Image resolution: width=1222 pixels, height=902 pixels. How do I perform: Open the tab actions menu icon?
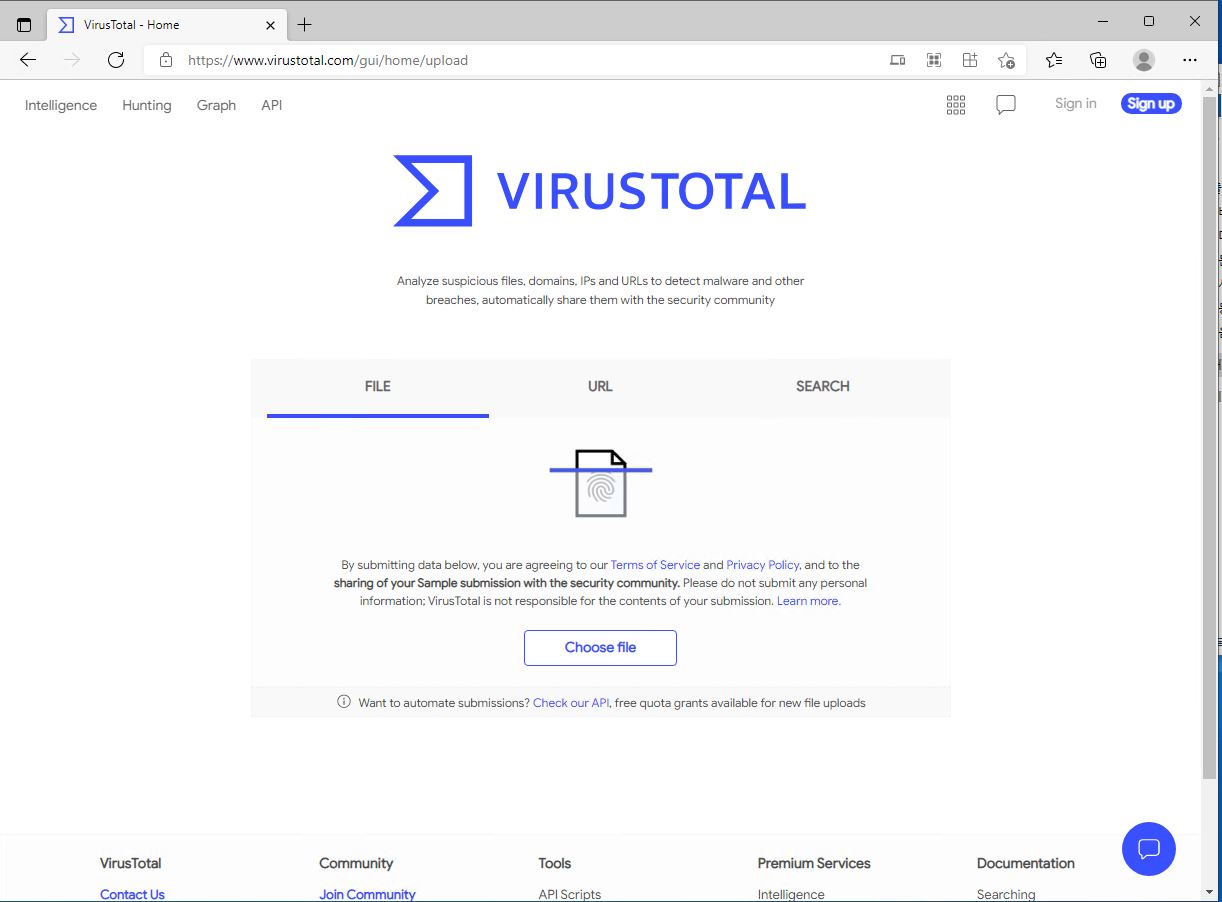tap(24, 24)
